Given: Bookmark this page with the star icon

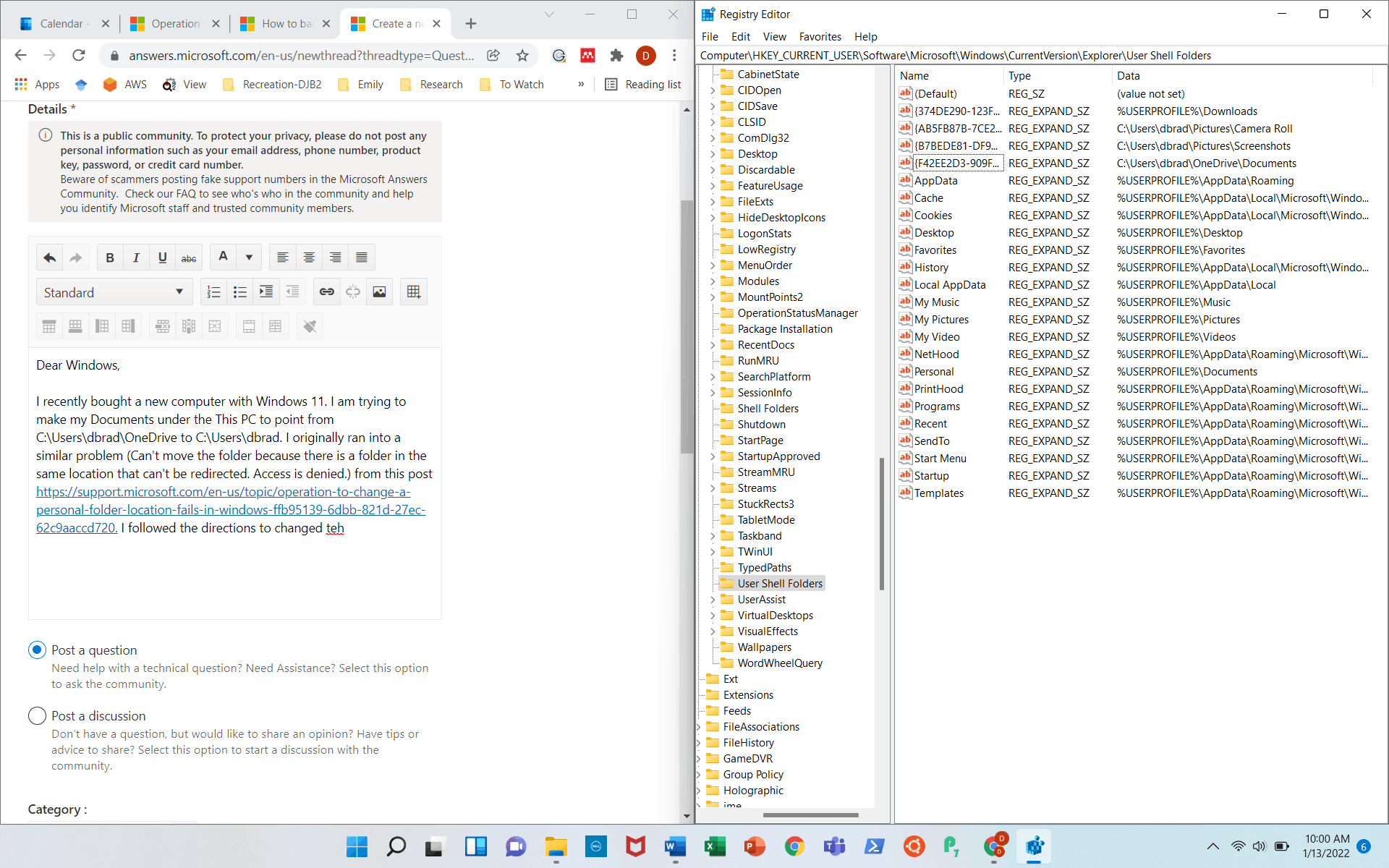Looking at the screenshot, I should [x=522, y=56].
